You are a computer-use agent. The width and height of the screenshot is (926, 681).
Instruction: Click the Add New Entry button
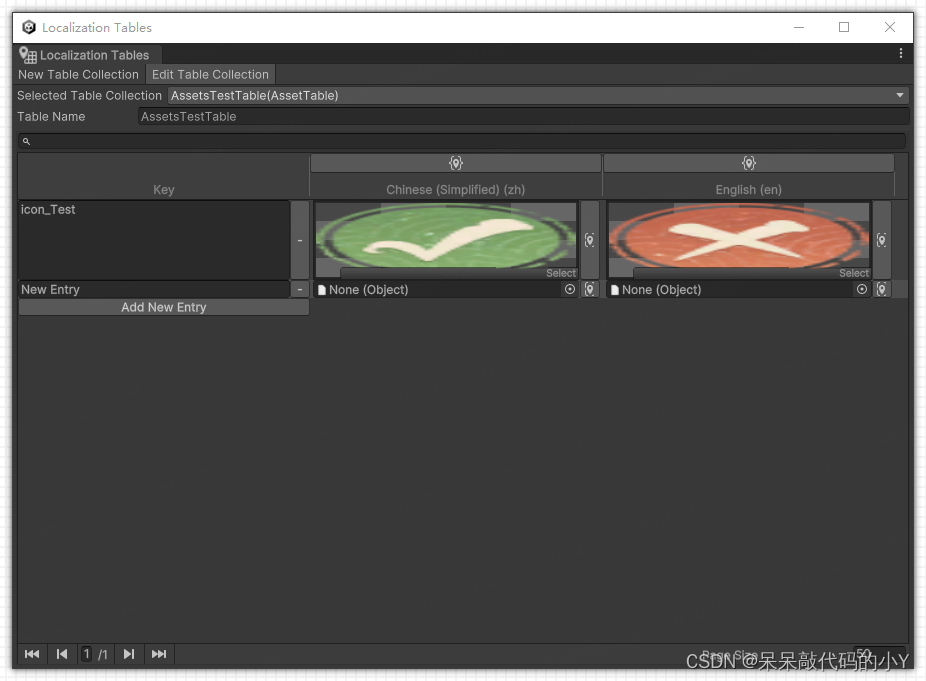click(x=163, y=307)
